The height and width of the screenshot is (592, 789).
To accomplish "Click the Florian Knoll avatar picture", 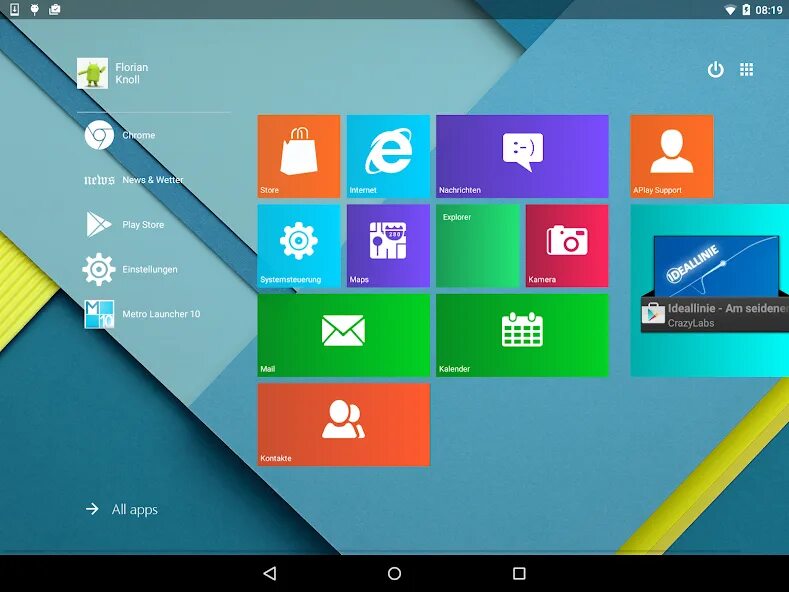I will [93, 73].
